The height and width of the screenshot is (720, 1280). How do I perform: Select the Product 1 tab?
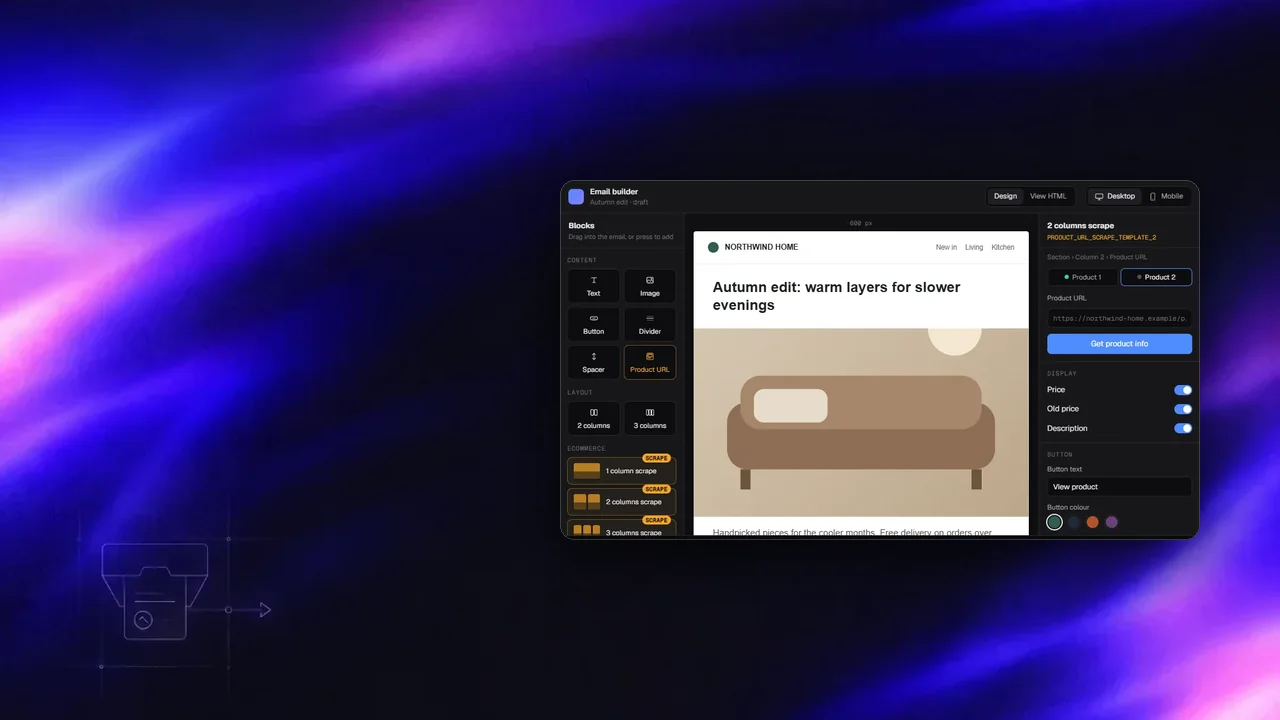(1083, 277)
